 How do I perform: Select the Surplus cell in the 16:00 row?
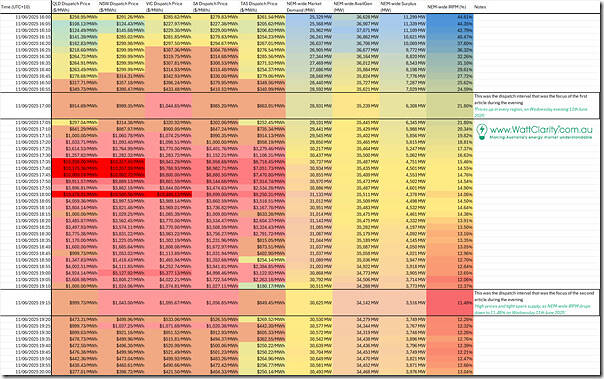[403, 17]
